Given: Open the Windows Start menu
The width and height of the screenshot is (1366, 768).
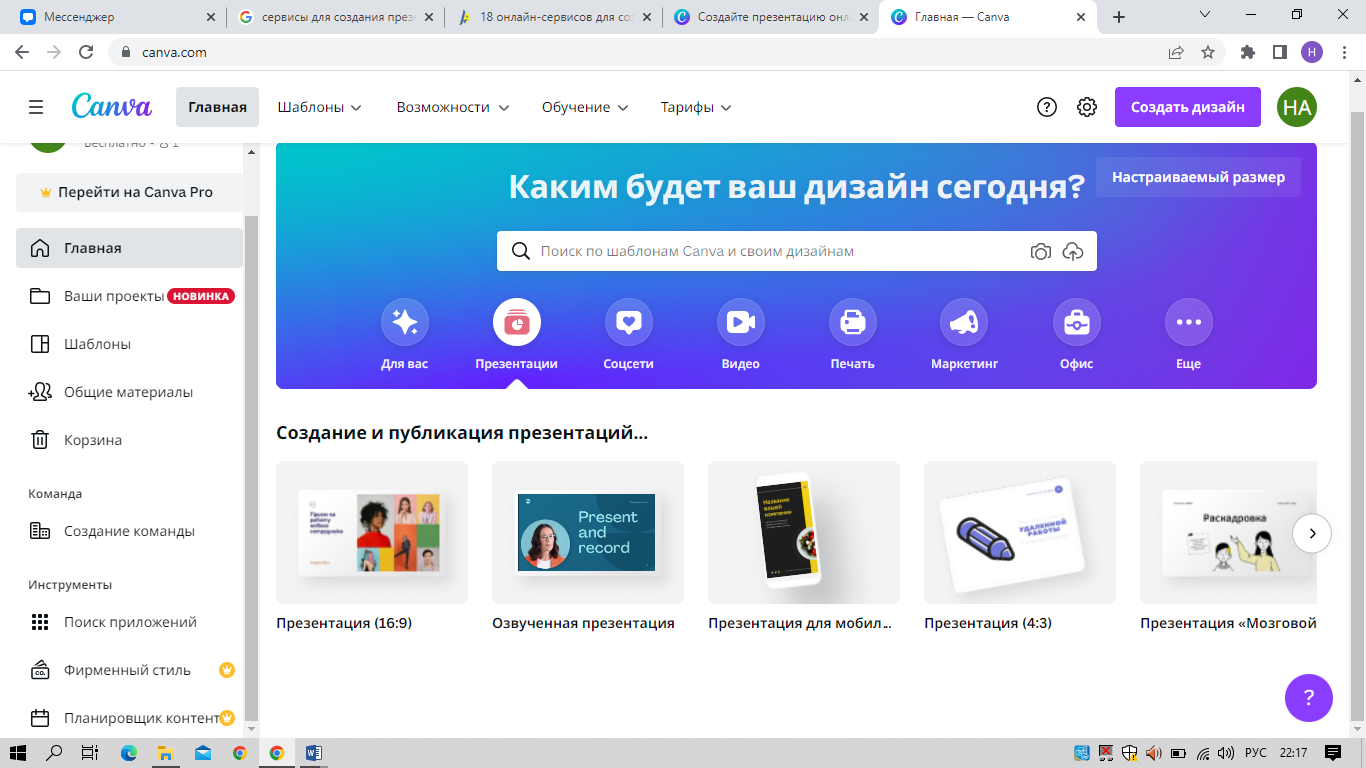Looking at the screenshot, I should coord(18,753).
